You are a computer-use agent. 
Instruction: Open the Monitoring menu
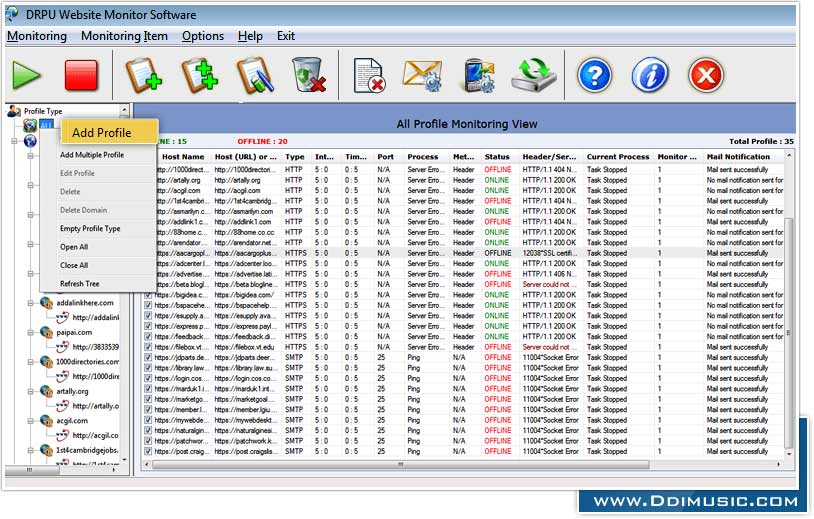(37, 36)
